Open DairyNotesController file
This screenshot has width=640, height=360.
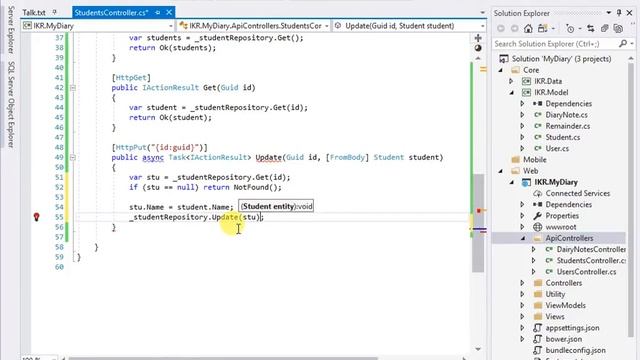(591, 249)
